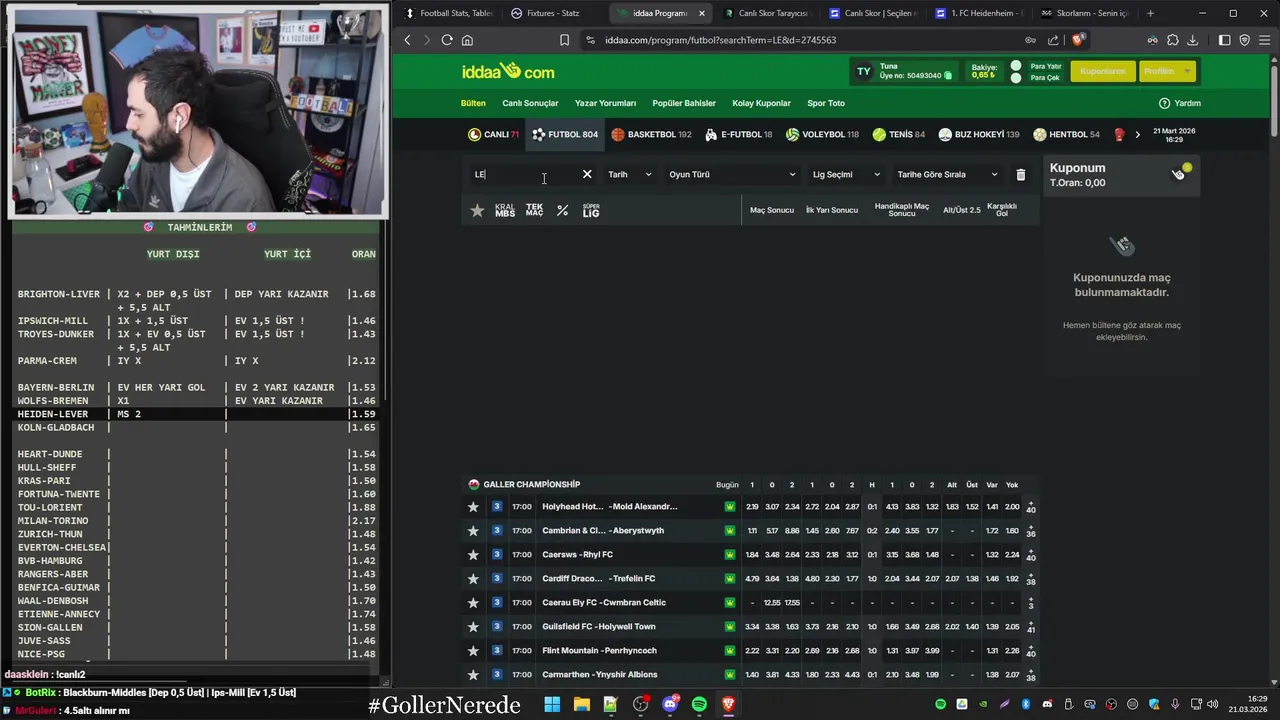Open the Carmarthen - Ynyshir Albions match
The height and width of the screenshot is (720, 1280).
(600, 675)
